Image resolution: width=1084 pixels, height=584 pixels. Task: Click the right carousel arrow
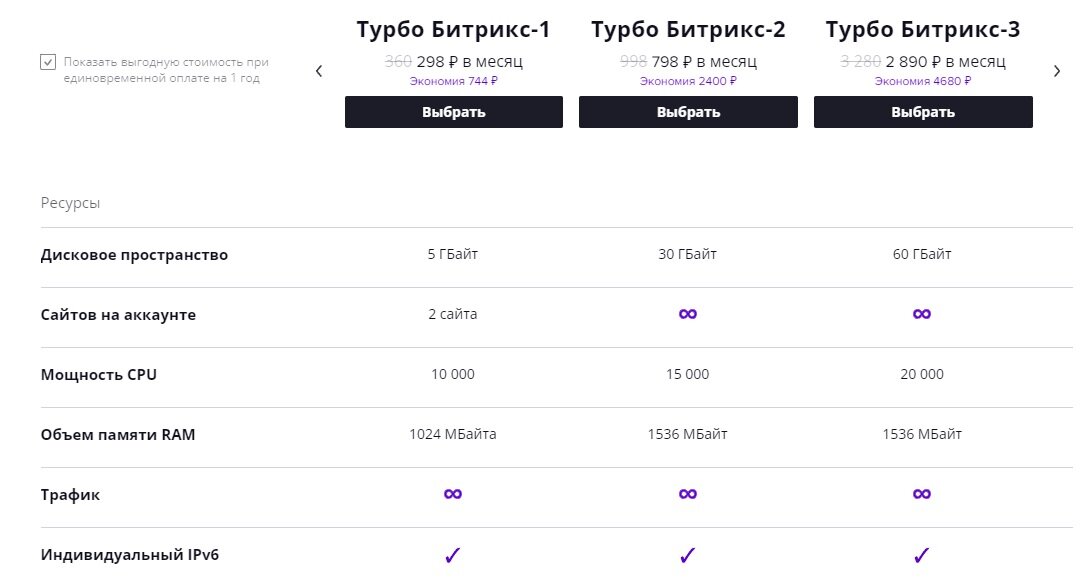(x=1057, y=71)
